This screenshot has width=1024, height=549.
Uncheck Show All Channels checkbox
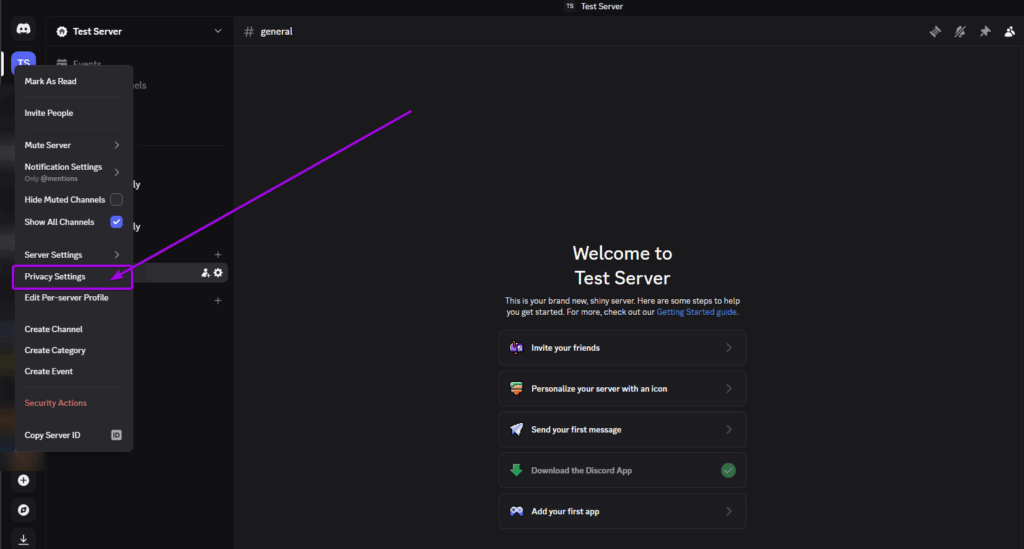tap(116, 222)
